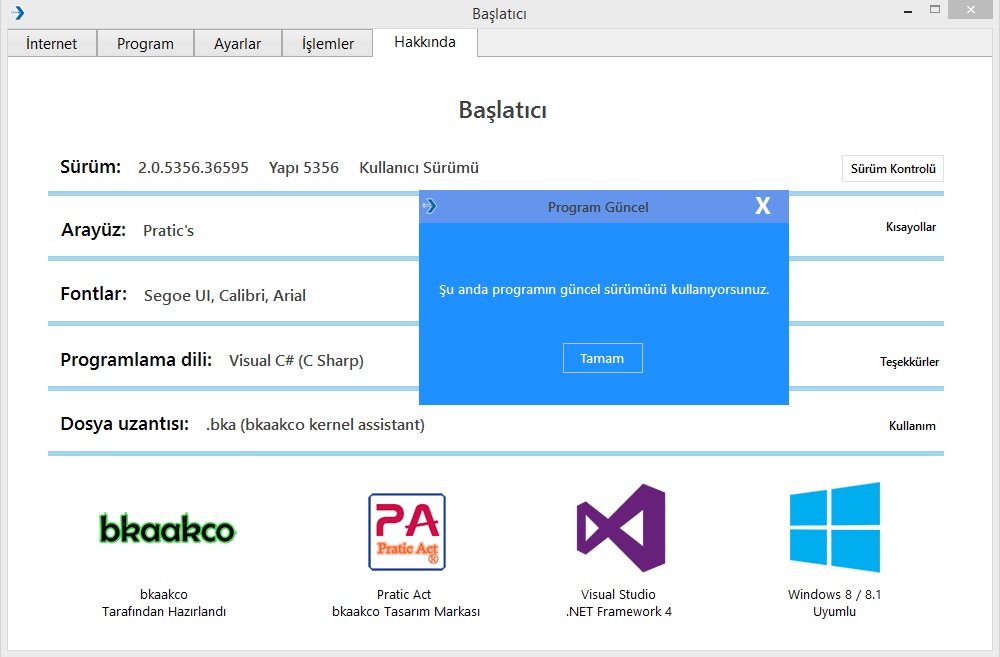Click the Pratic Act PA logo
Viewport: 1000px width, 657px height.
(407, 531)
